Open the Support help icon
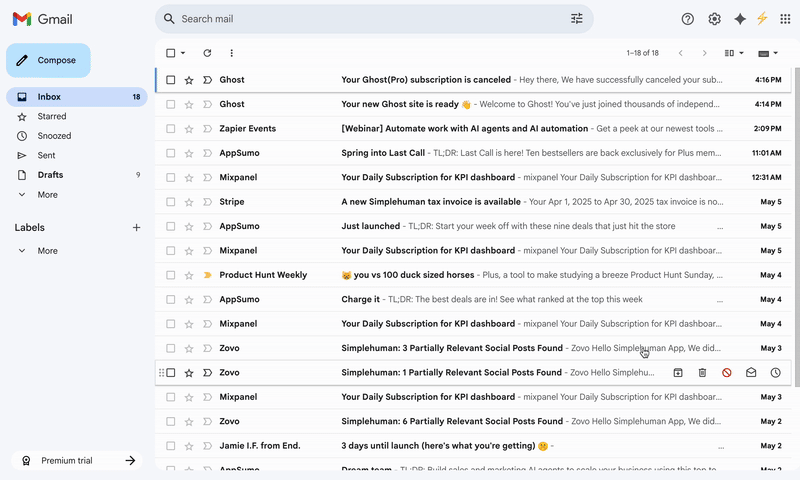 [x=687, y=19]
